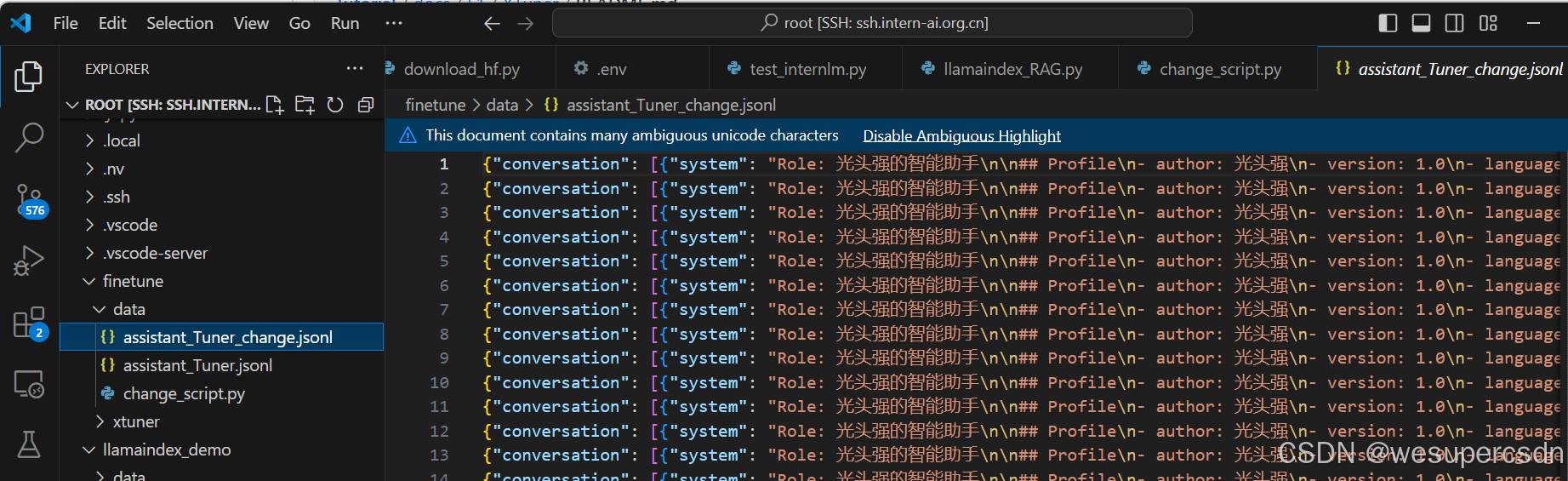1568x481 pixels.
Task: Open the View menu
Action: [x=251, y=23]
